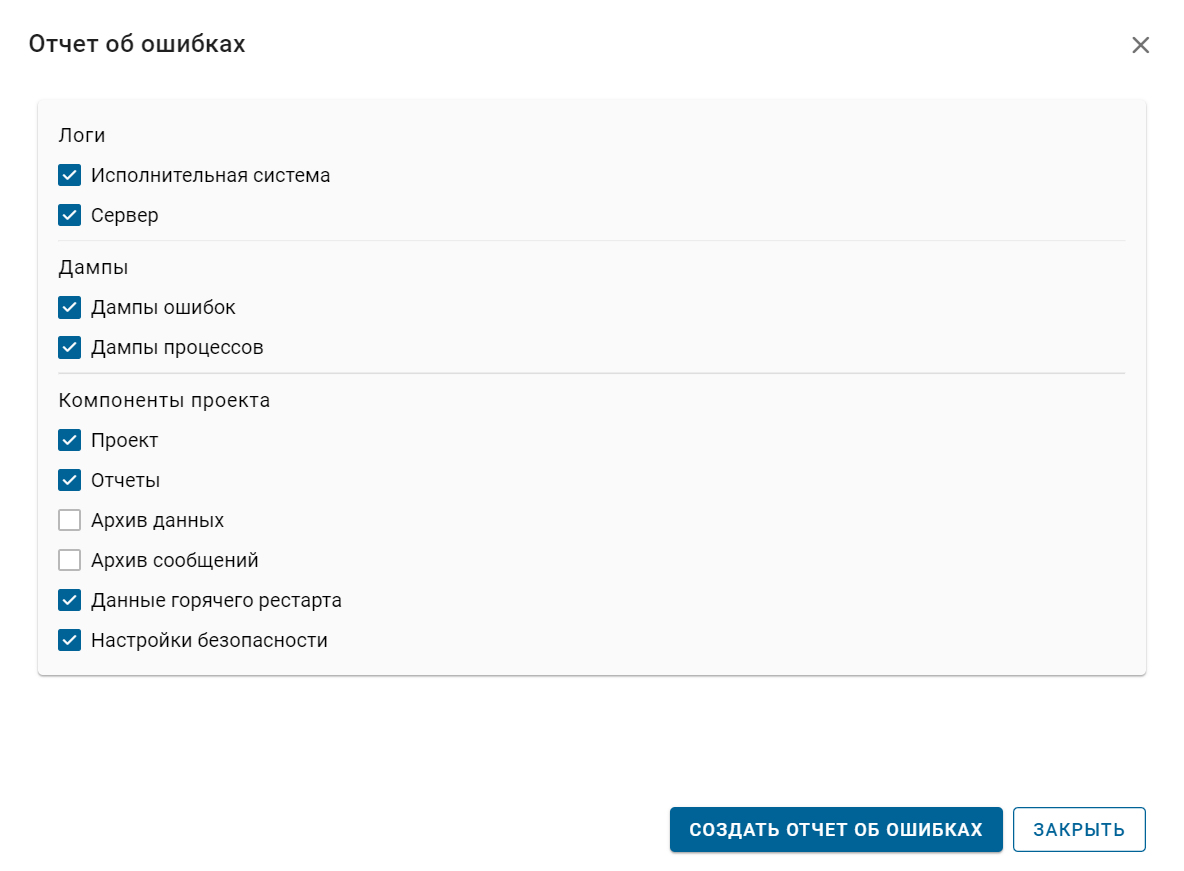Click the Данные горячего рестарта label
This screenshot has height=871, width=1184.
point(216,601)
